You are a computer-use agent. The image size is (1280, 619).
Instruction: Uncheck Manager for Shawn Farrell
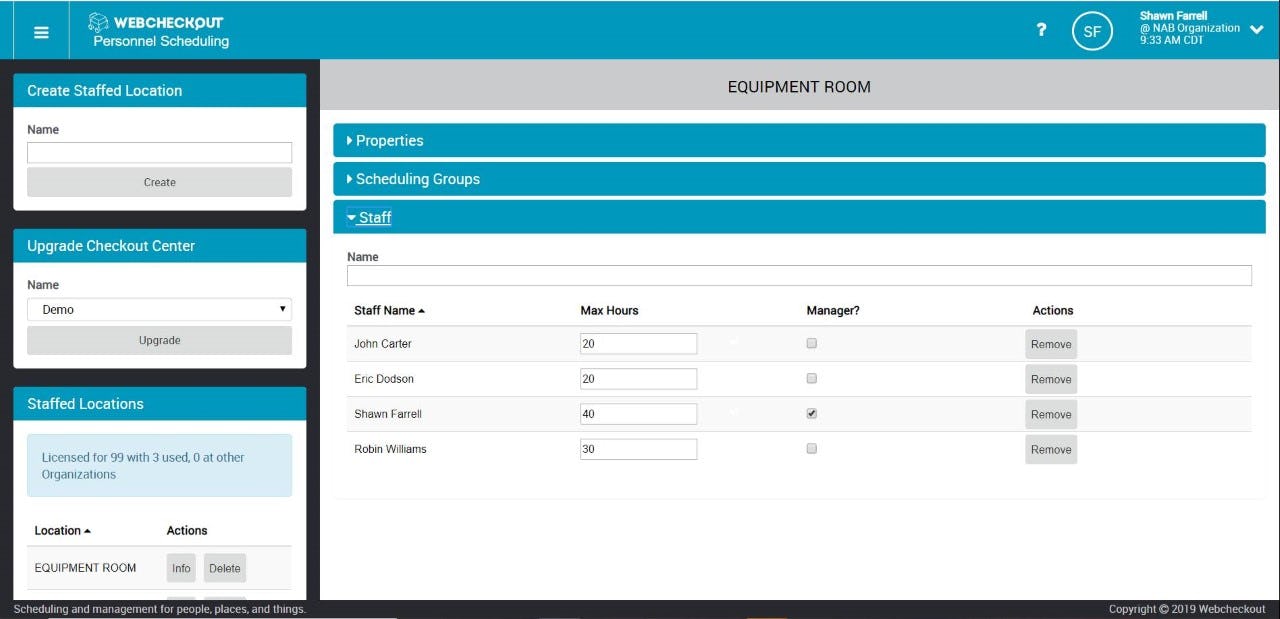(x=811, y=413)
